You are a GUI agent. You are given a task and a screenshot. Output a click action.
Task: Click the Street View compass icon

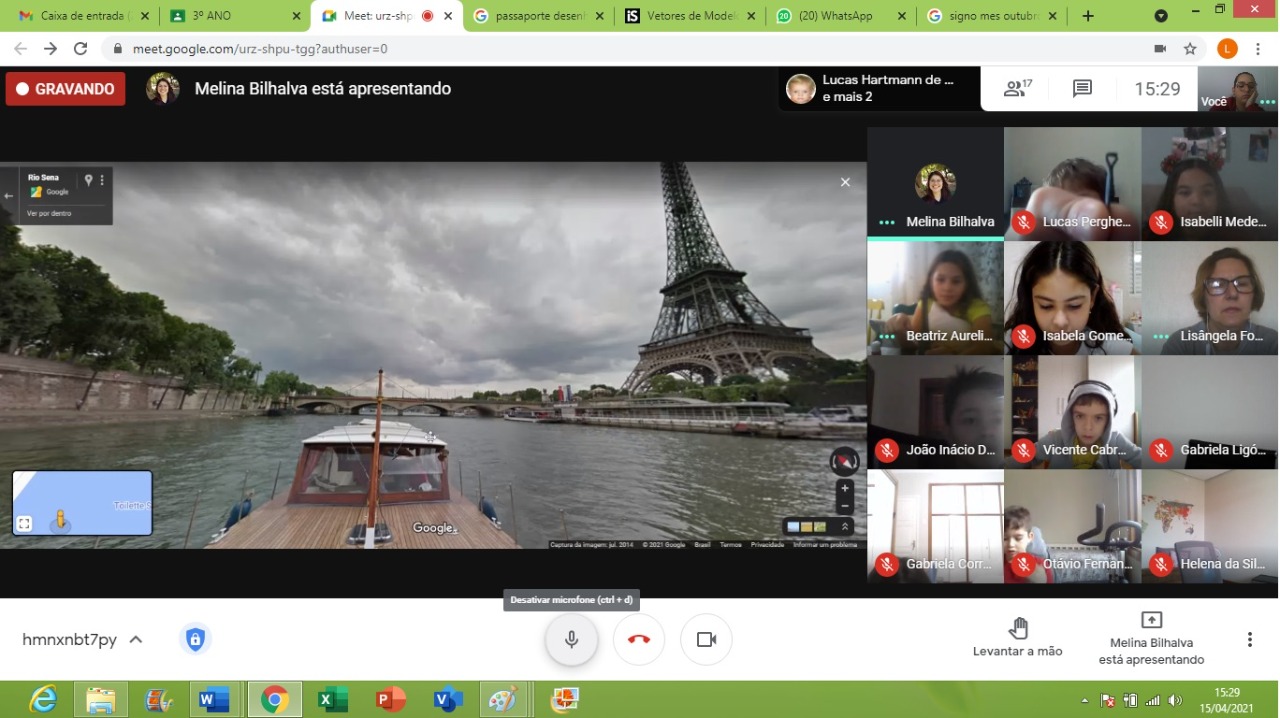pos(845,461)
